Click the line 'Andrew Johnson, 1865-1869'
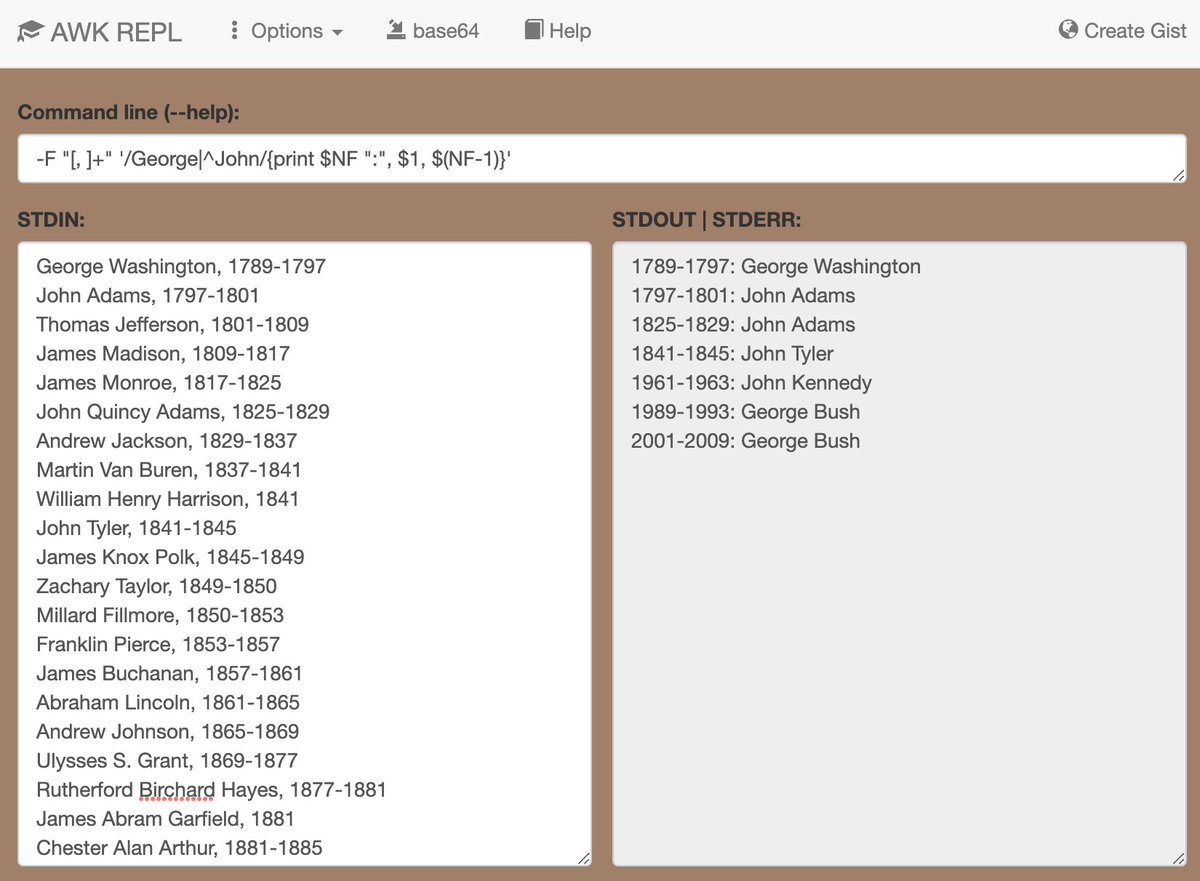Viewport: 1200px width, 881px height. pos(168,730)
